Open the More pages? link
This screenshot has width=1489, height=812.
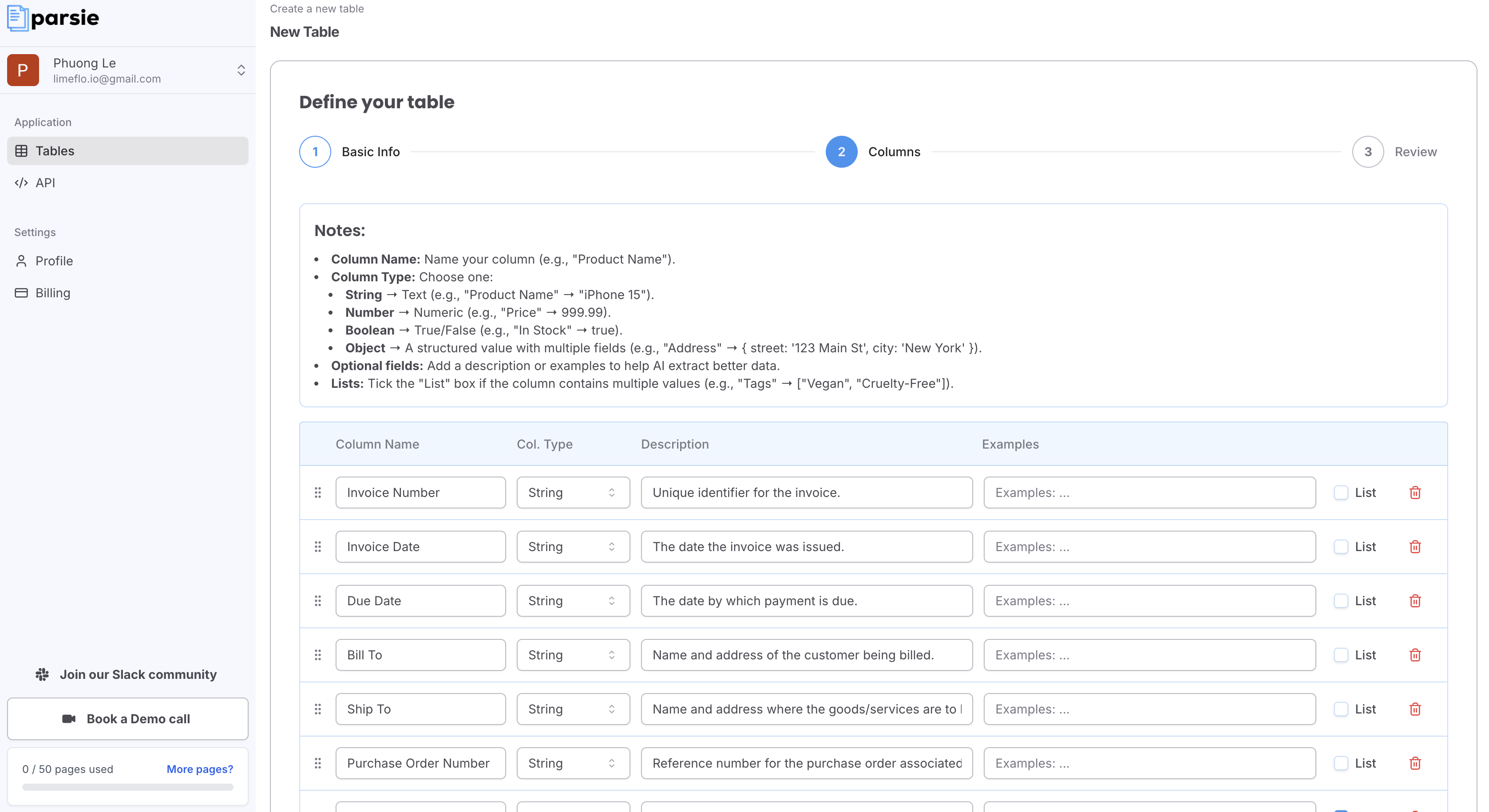[199, 769]
